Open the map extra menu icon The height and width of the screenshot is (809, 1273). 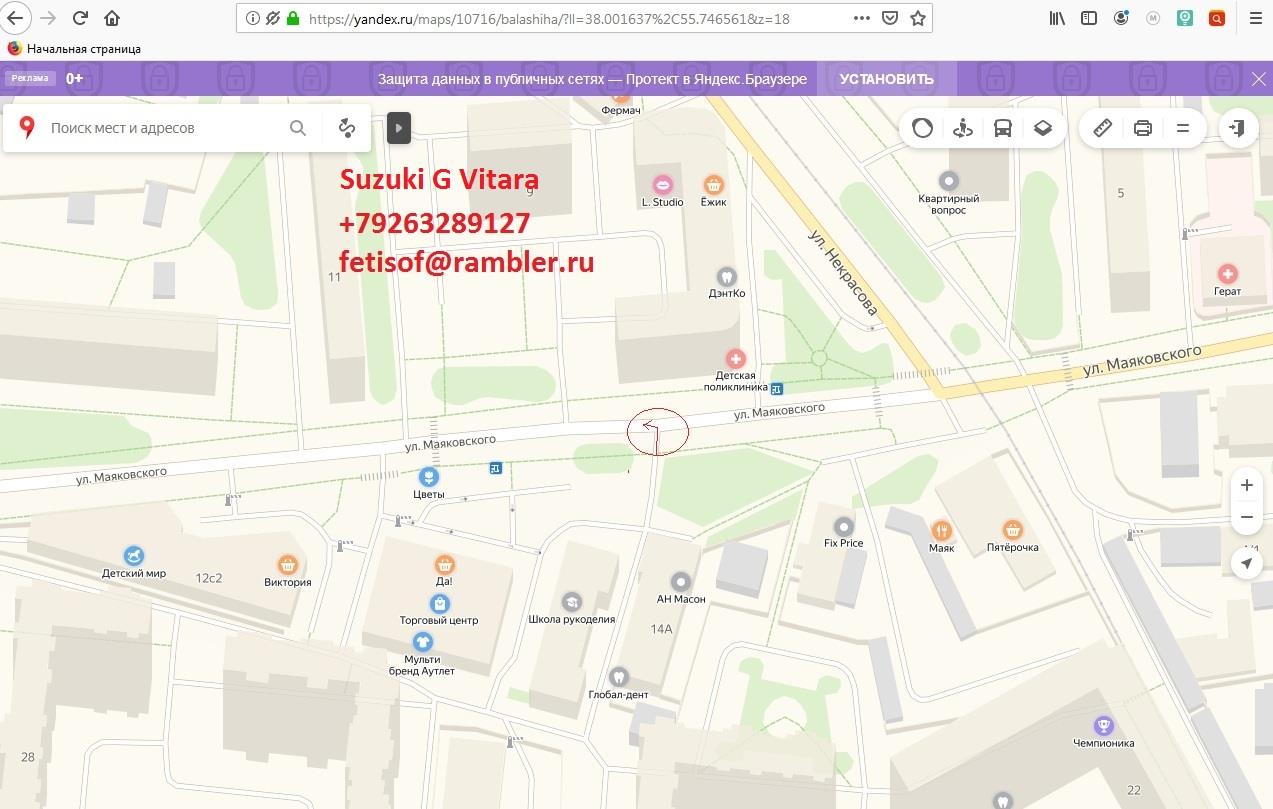[x=1183, y=128]
